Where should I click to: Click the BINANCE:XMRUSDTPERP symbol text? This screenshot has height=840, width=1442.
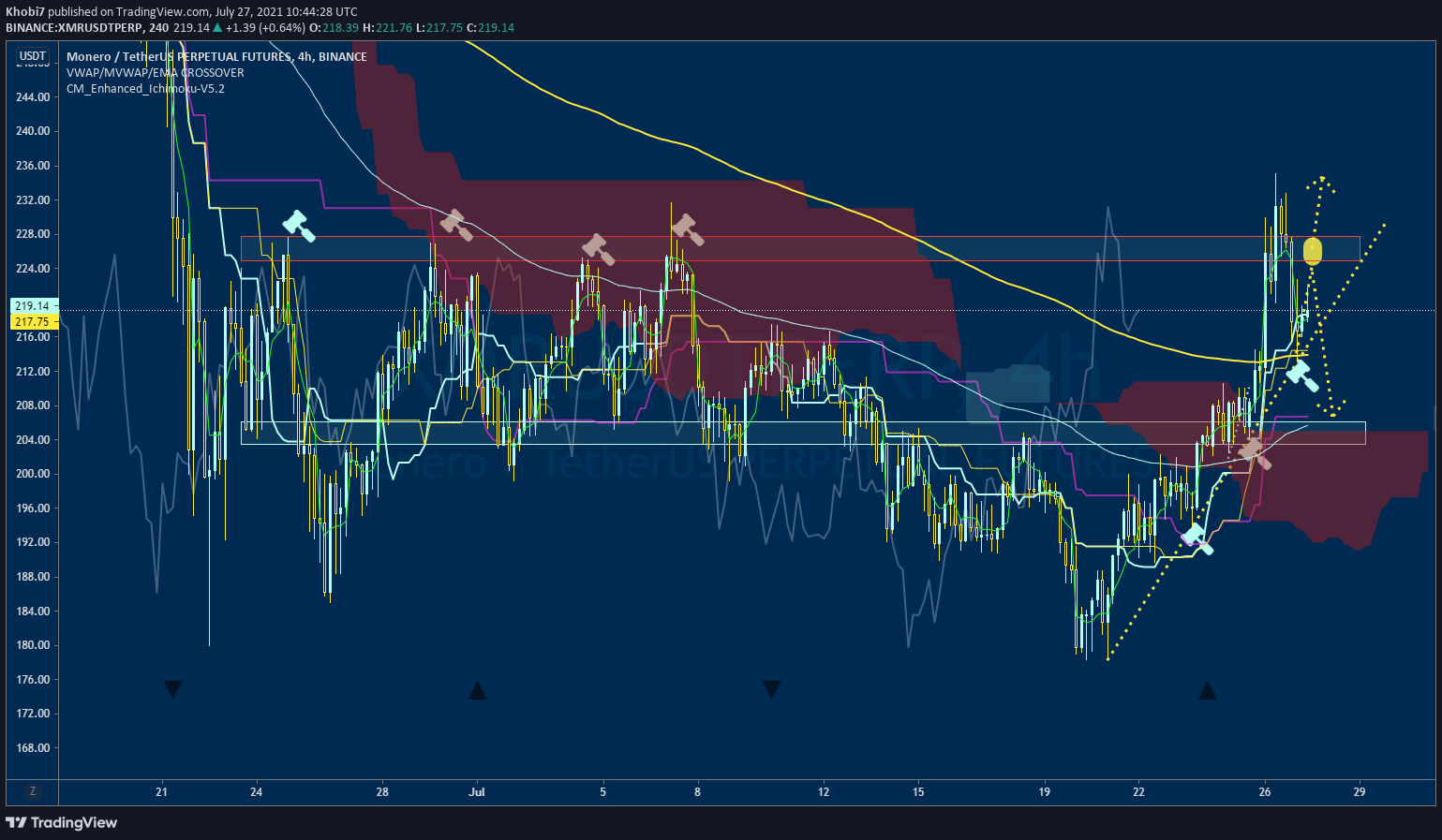coord(75,28)
